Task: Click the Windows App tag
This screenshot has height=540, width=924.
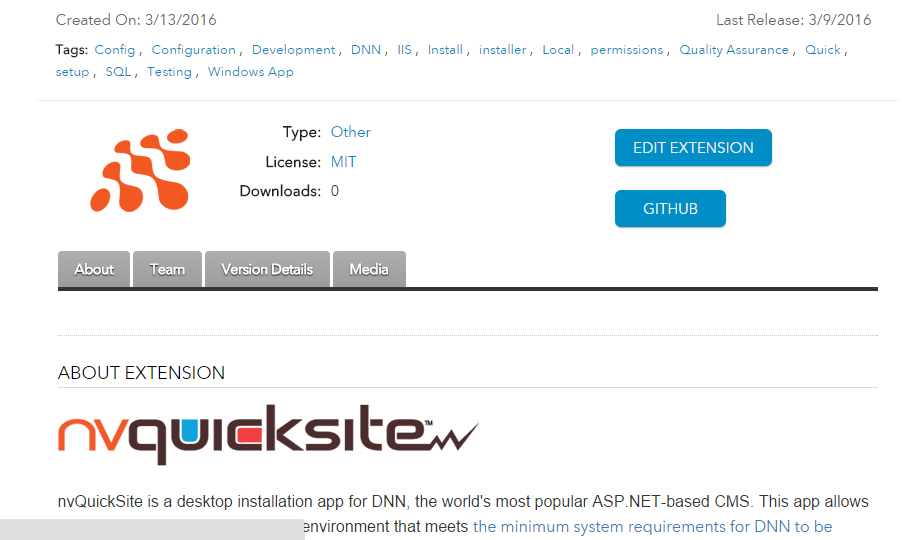Action: 250,72
